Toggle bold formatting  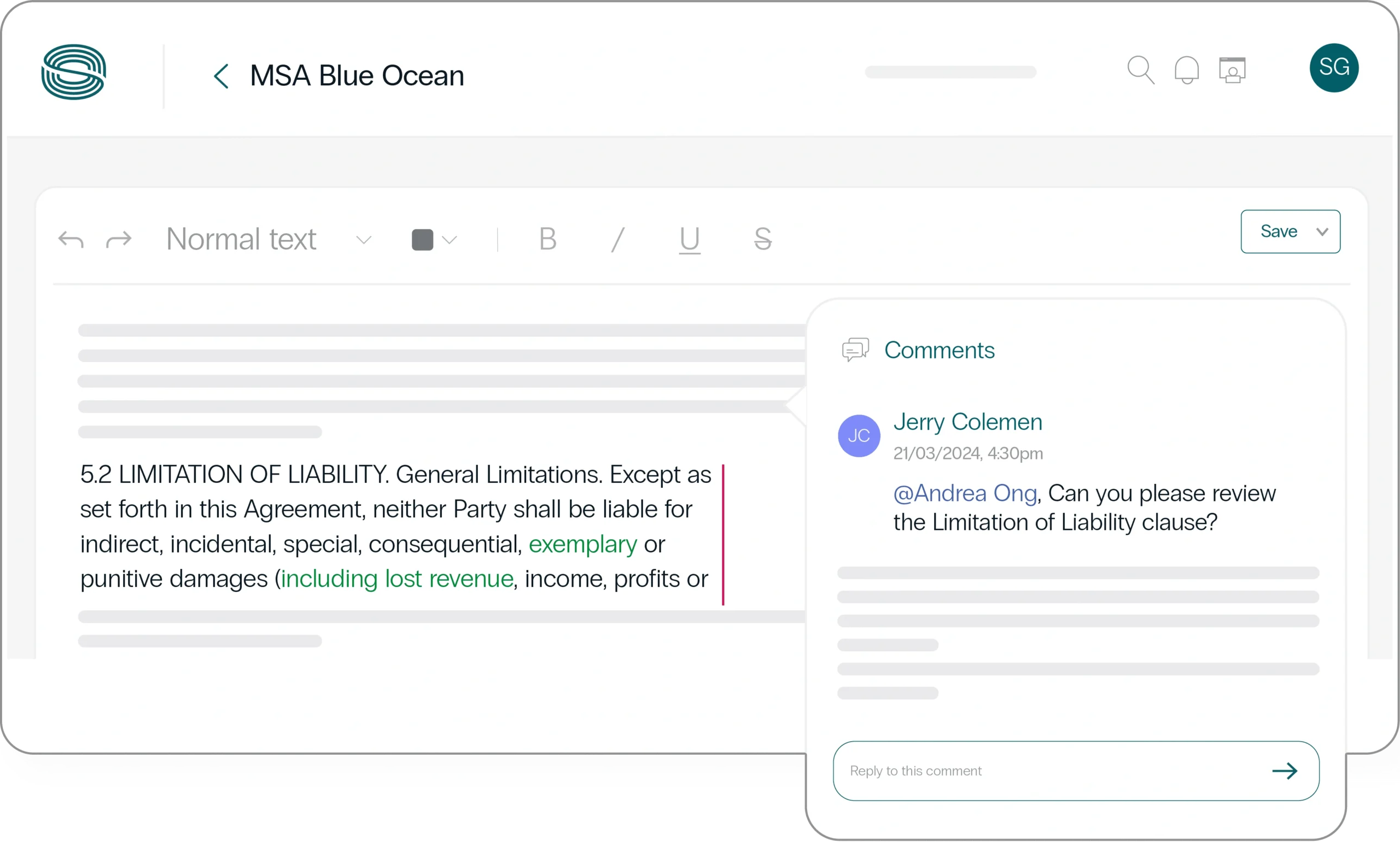coord(548,239)
